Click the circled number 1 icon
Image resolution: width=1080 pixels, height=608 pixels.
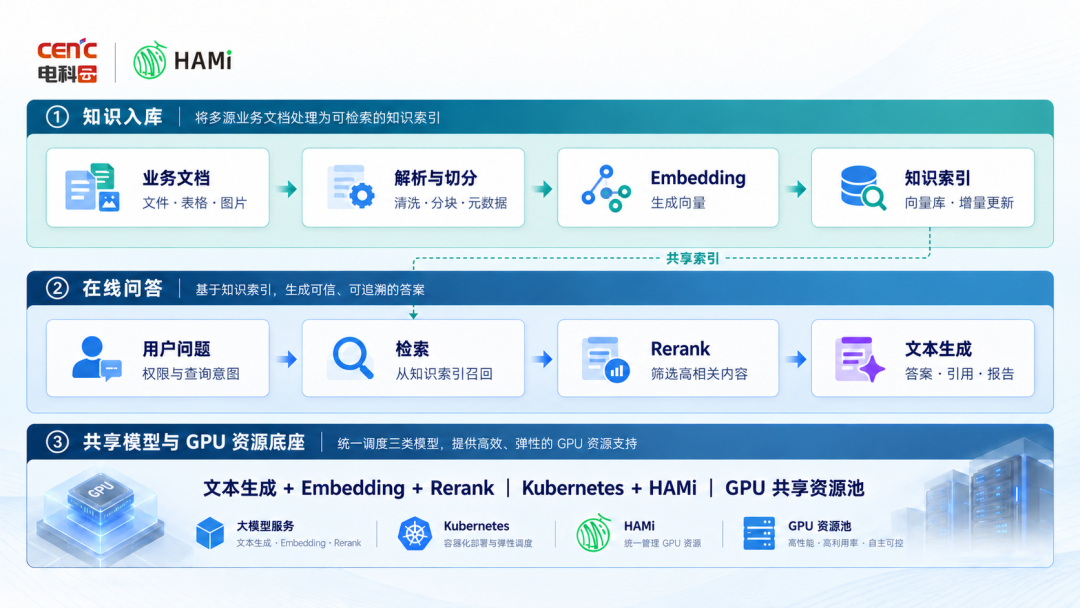click(x=57, y=116)
